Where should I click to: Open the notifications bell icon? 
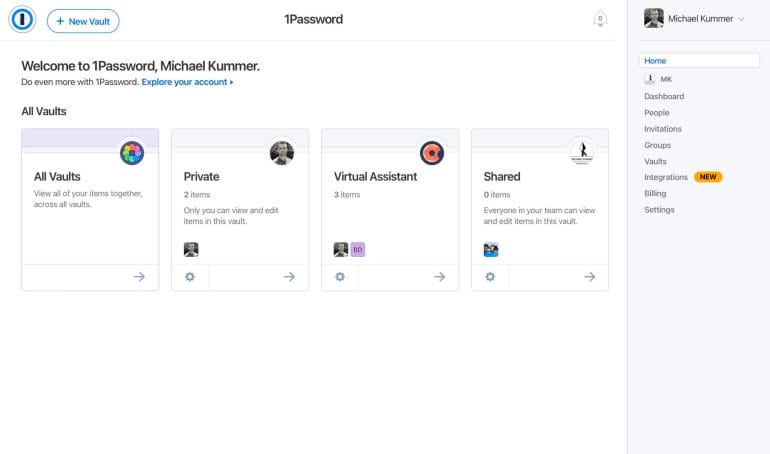[x=600, y=19]
